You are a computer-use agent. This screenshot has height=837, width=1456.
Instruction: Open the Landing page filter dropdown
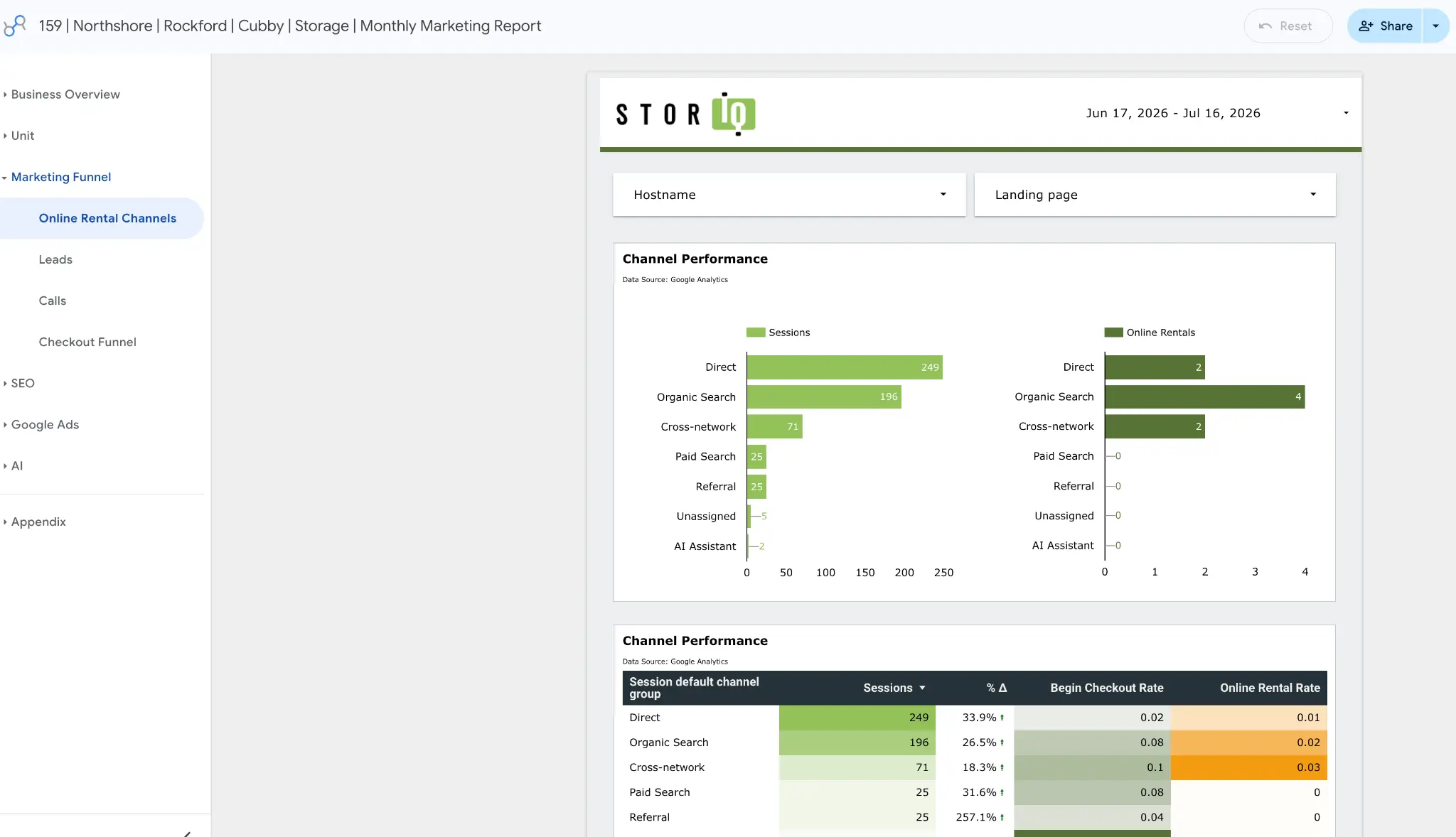point(1155,195)
